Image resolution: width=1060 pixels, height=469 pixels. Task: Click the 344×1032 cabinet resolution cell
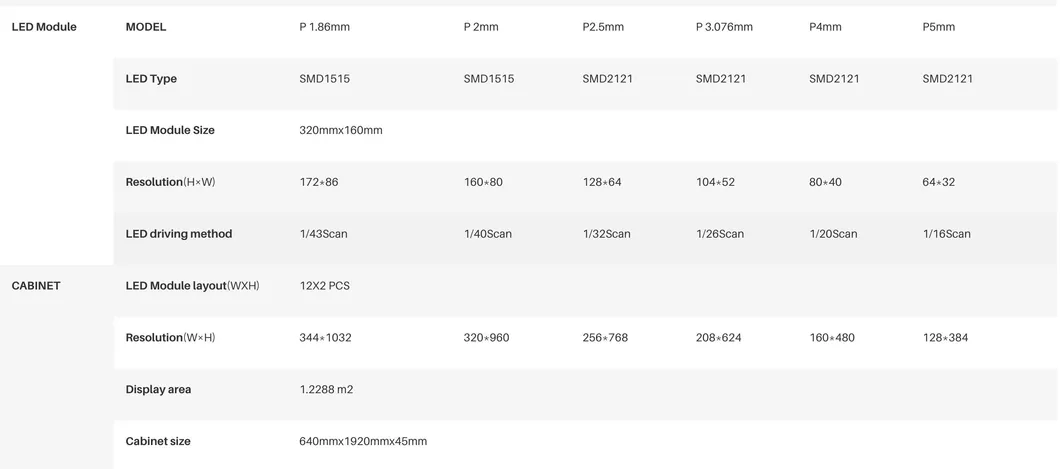(325, 338)
